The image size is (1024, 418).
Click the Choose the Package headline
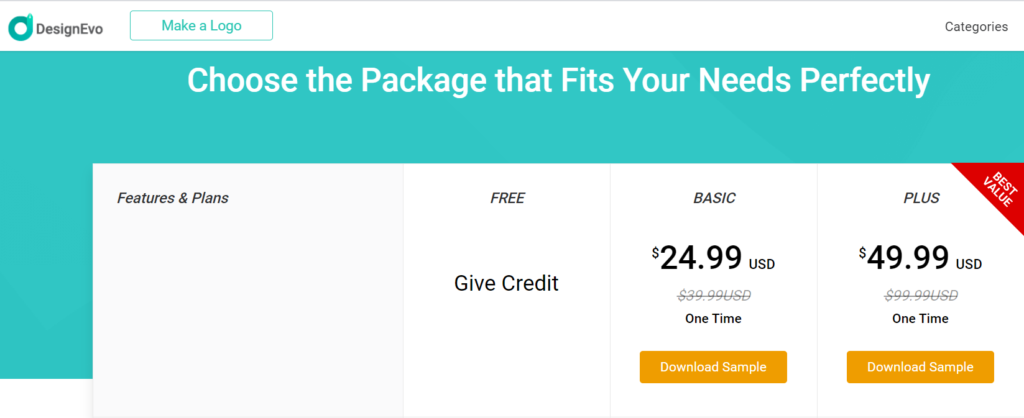[558, 80]
